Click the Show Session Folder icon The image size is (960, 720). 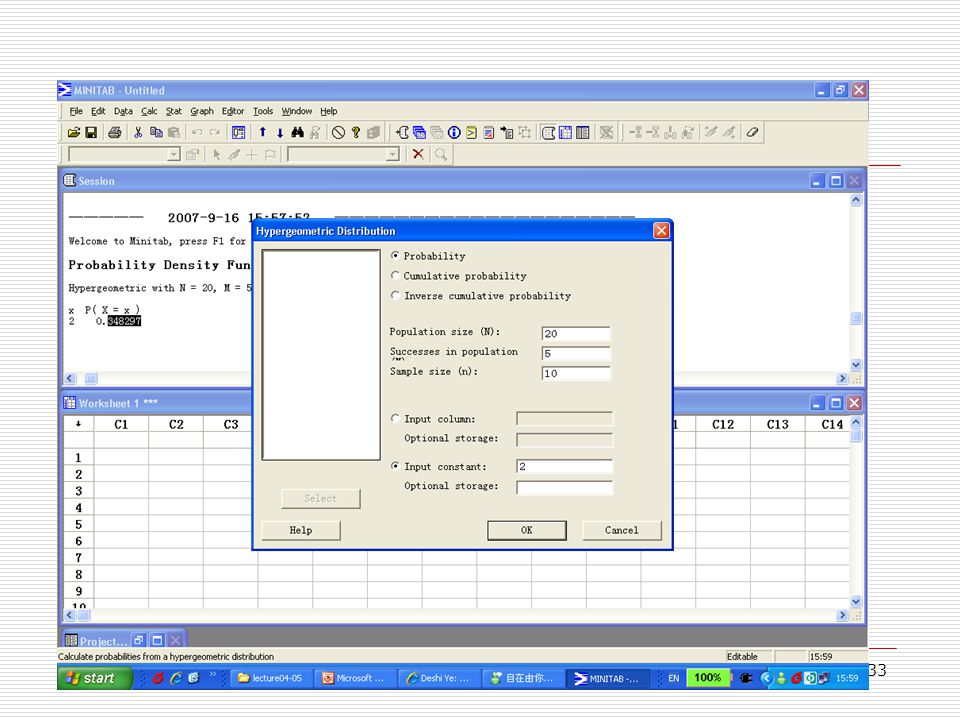402,132
